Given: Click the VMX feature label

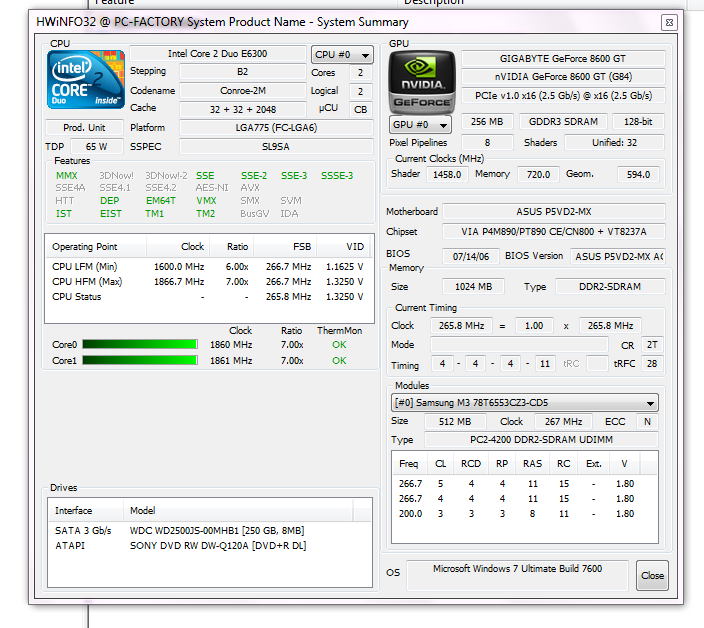Looking at the screenshot, I should pos(206,201).
